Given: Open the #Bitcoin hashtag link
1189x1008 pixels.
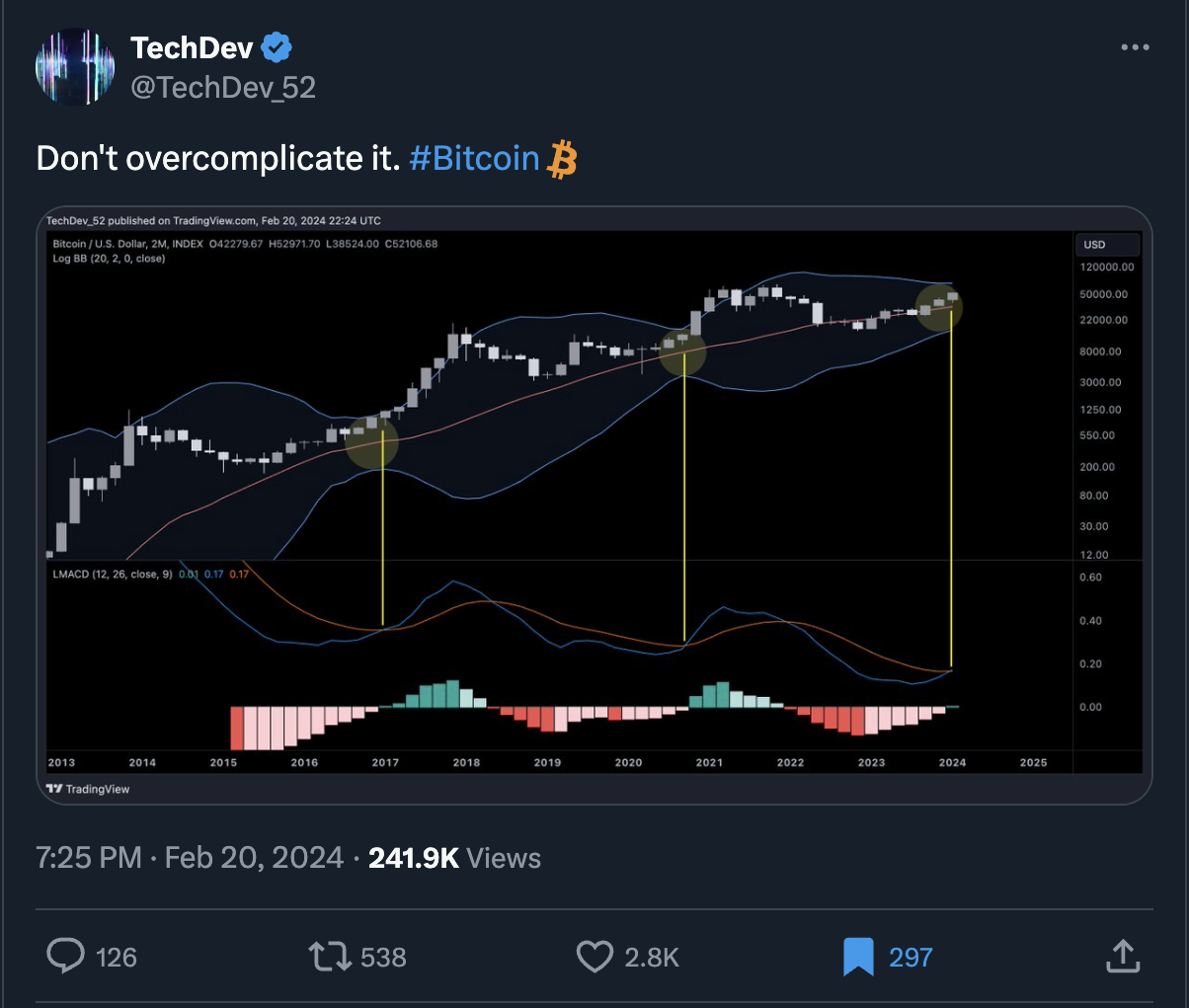Looking at the screenshot, I should coord(474,158).
